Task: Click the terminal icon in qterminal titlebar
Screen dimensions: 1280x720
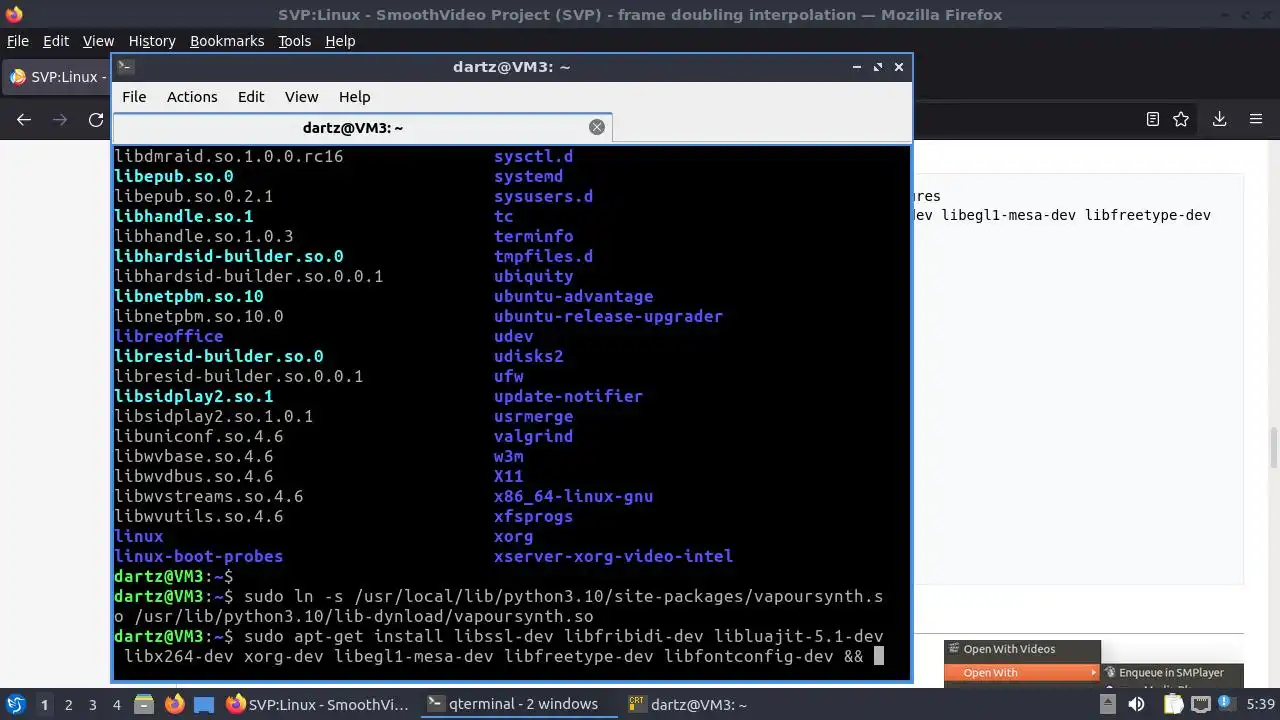Action: tap(125, 67)
